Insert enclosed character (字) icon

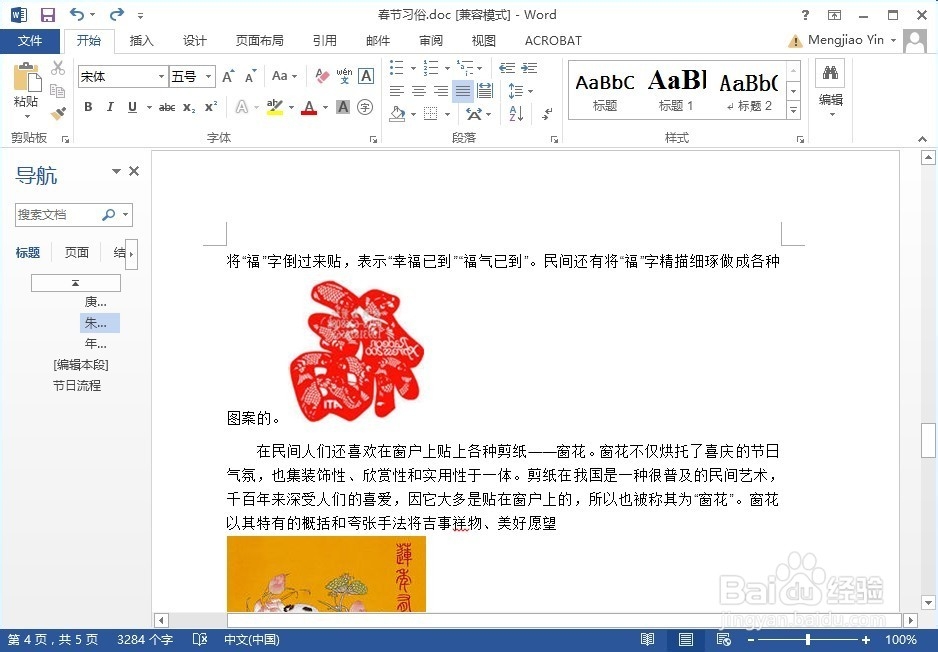[365, 107]
